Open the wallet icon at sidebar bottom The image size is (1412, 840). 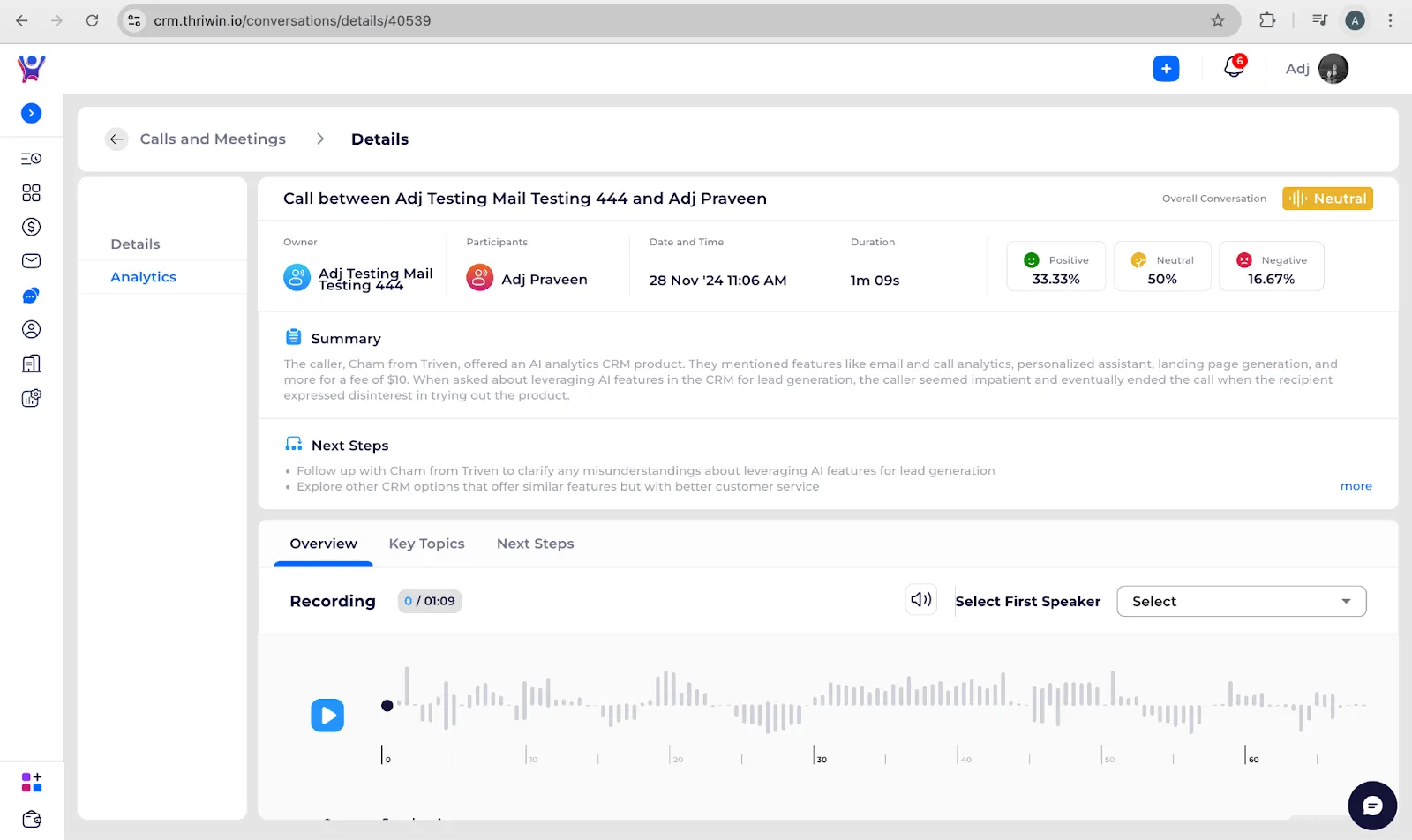(x=32, y=819)
